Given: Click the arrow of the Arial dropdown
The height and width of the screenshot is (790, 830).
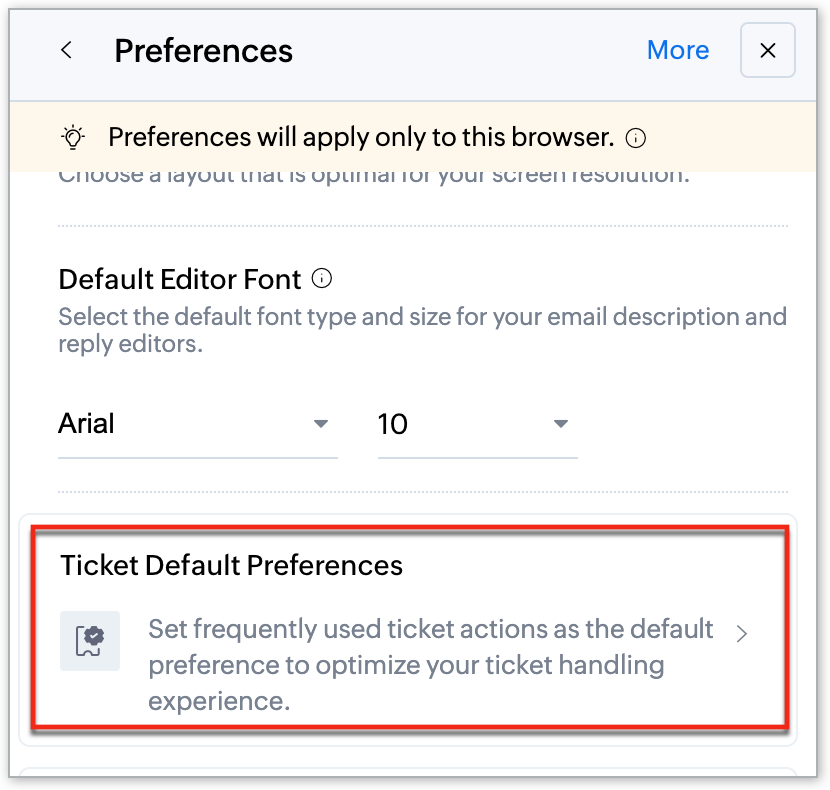Looking at the screenshot, I should [321, 424].
